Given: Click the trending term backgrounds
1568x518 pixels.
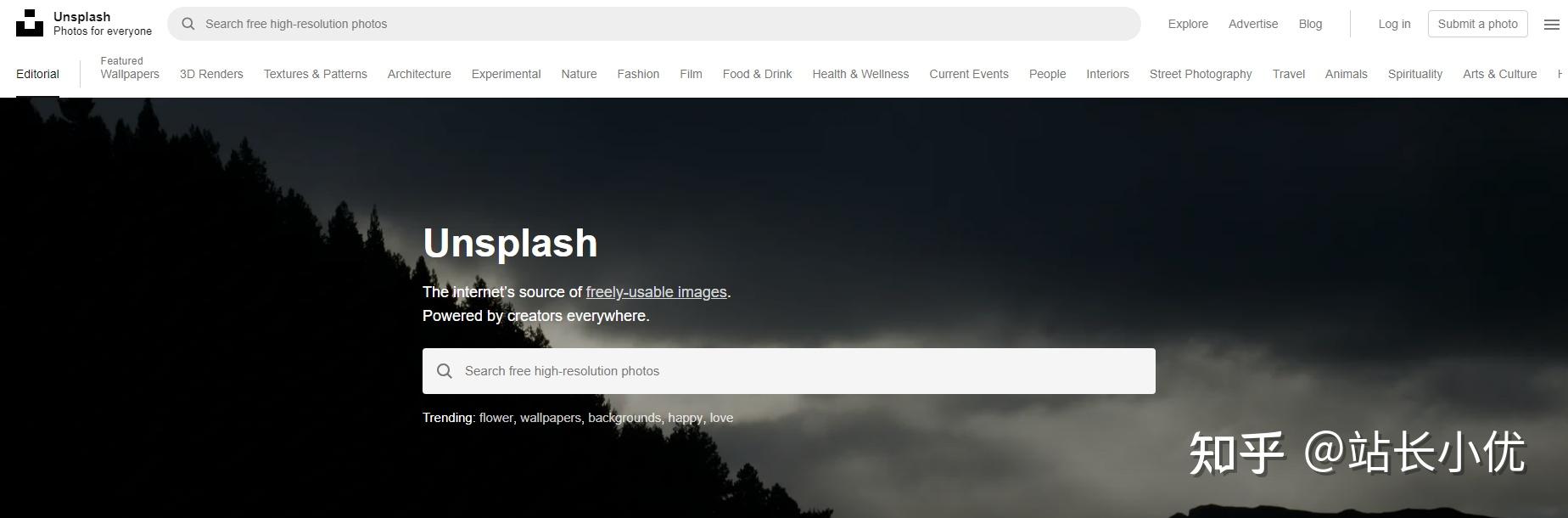Looking at the screenshot, I should tap(624, 418).
